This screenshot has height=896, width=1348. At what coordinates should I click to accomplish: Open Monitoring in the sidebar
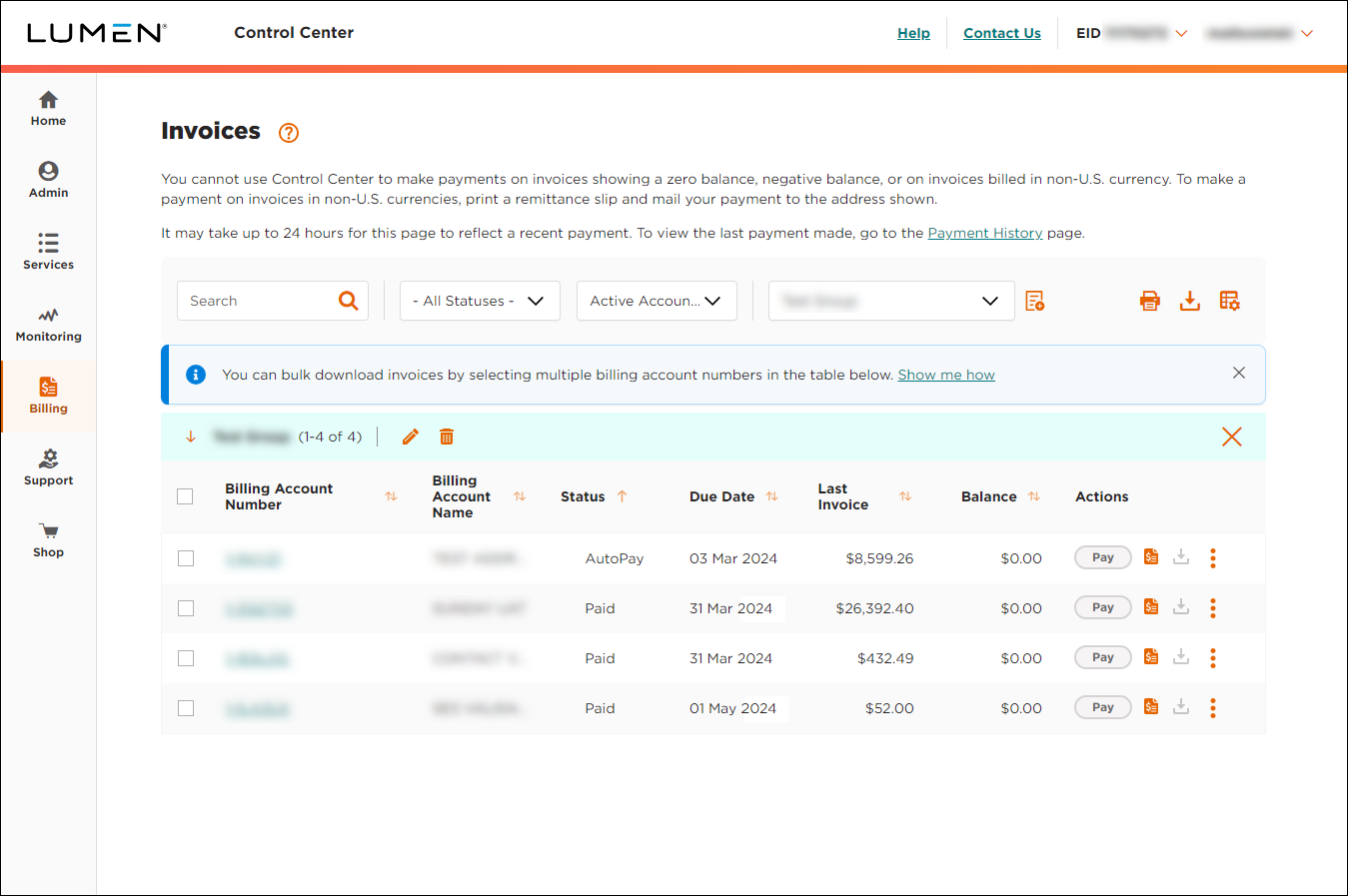click(x=48, y=325)
